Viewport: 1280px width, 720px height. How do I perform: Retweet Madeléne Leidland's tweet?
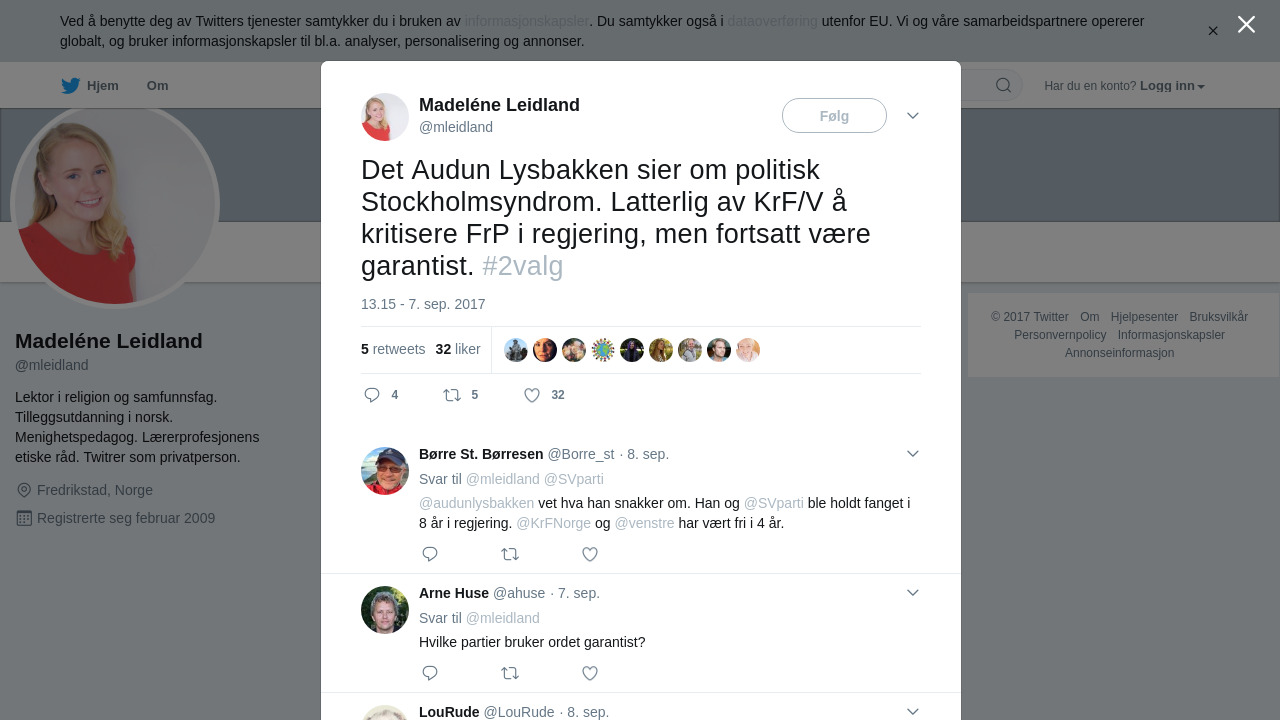pyautogui.click(x=452, y=395)
